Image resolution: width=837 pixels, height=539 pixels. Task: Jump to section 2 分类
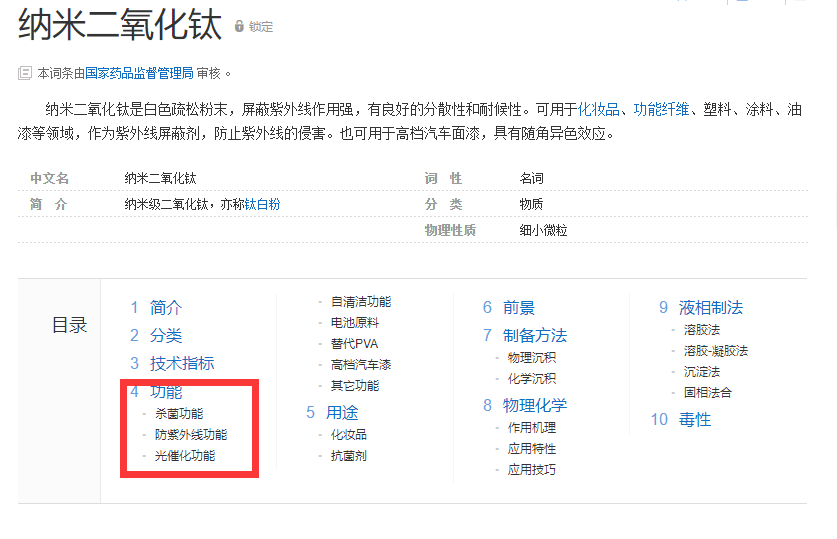coord(166,336)
